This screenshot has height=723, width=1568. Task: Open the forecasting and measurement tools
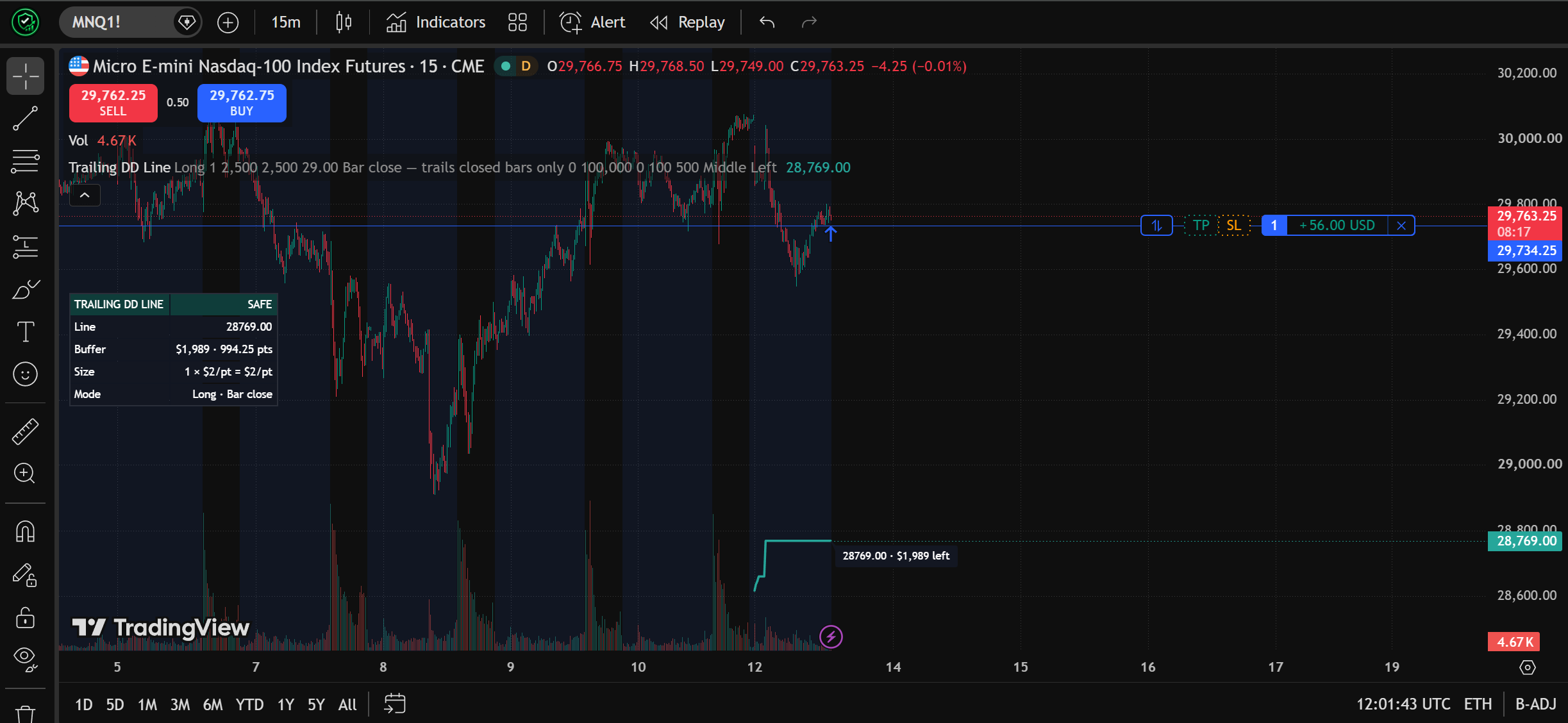click(x=26, y=247)
